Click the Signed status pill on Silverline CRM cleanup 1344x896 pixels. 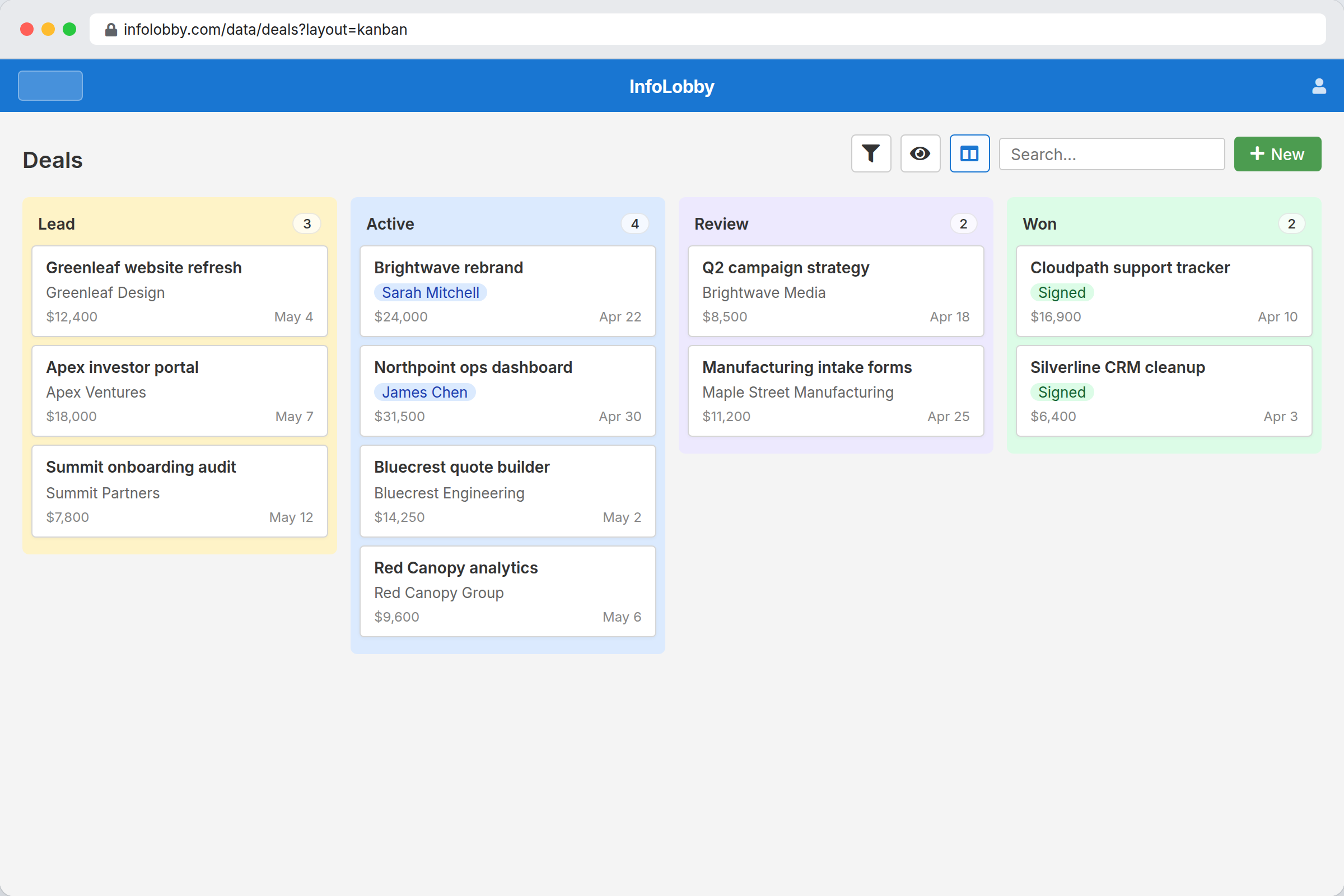click(x=1061, y=392)
